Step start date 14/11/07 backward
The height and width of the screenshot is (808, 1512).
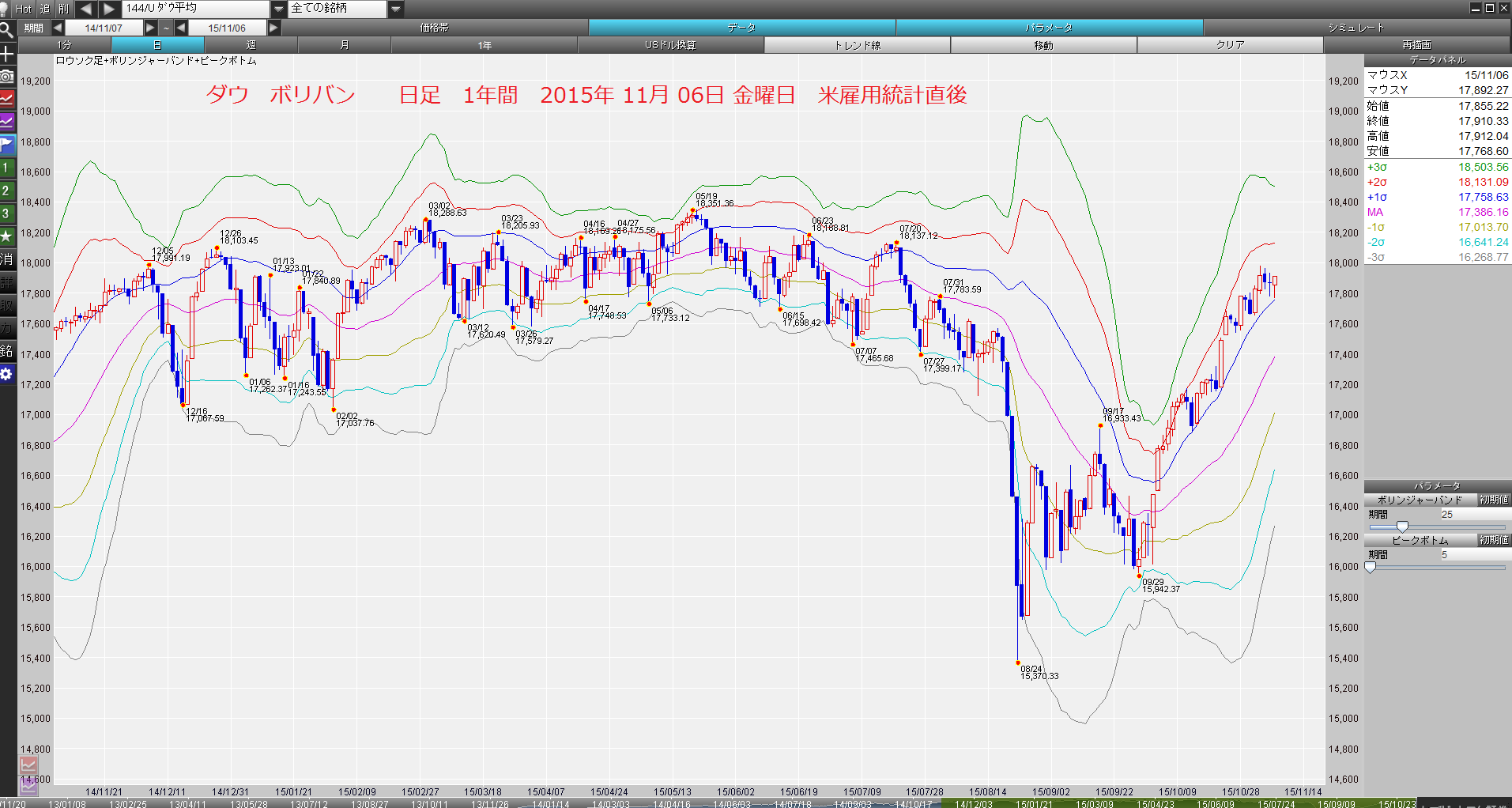58,28
